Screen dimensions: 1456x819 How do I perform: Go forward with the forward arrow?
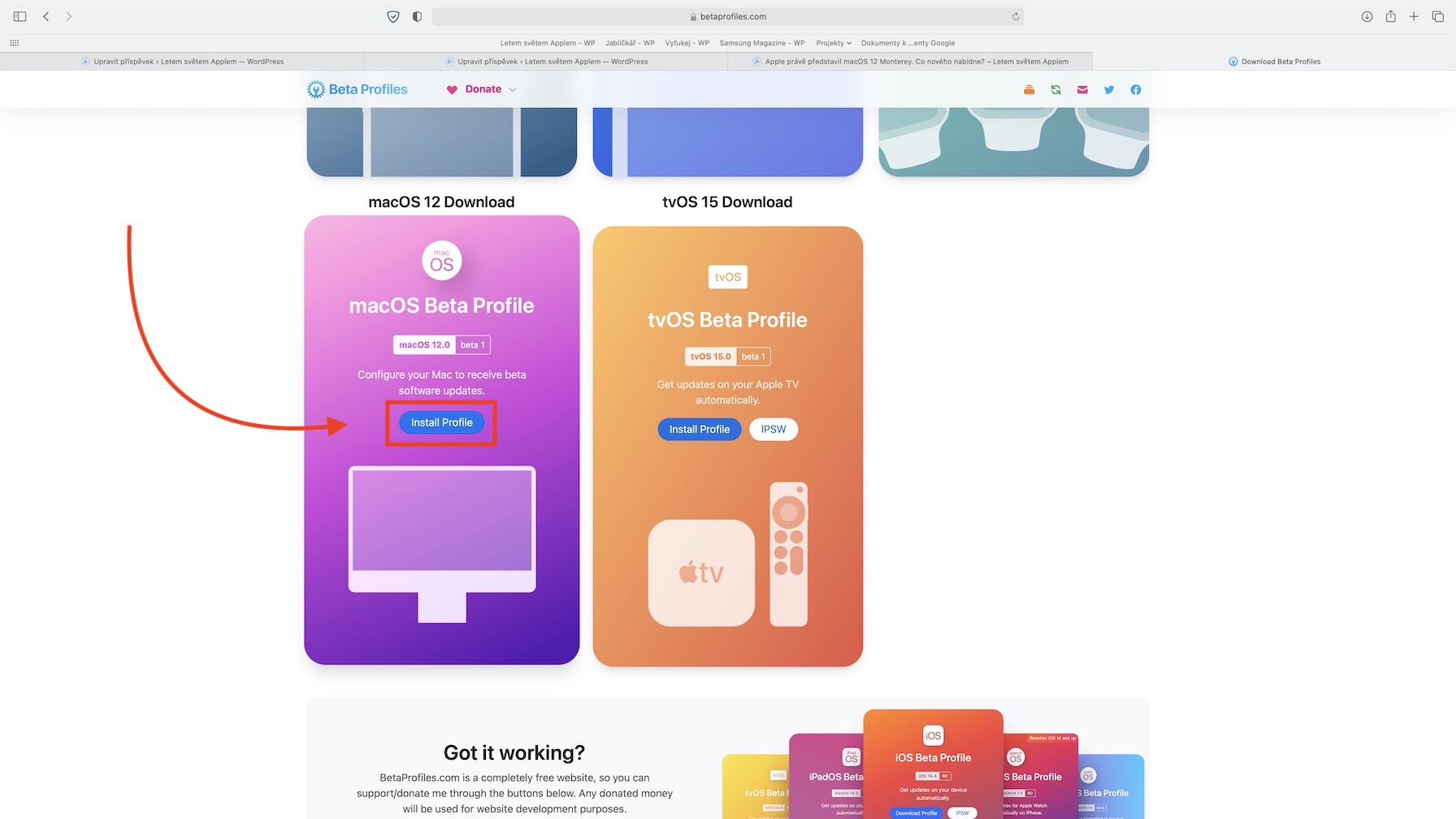69,16
